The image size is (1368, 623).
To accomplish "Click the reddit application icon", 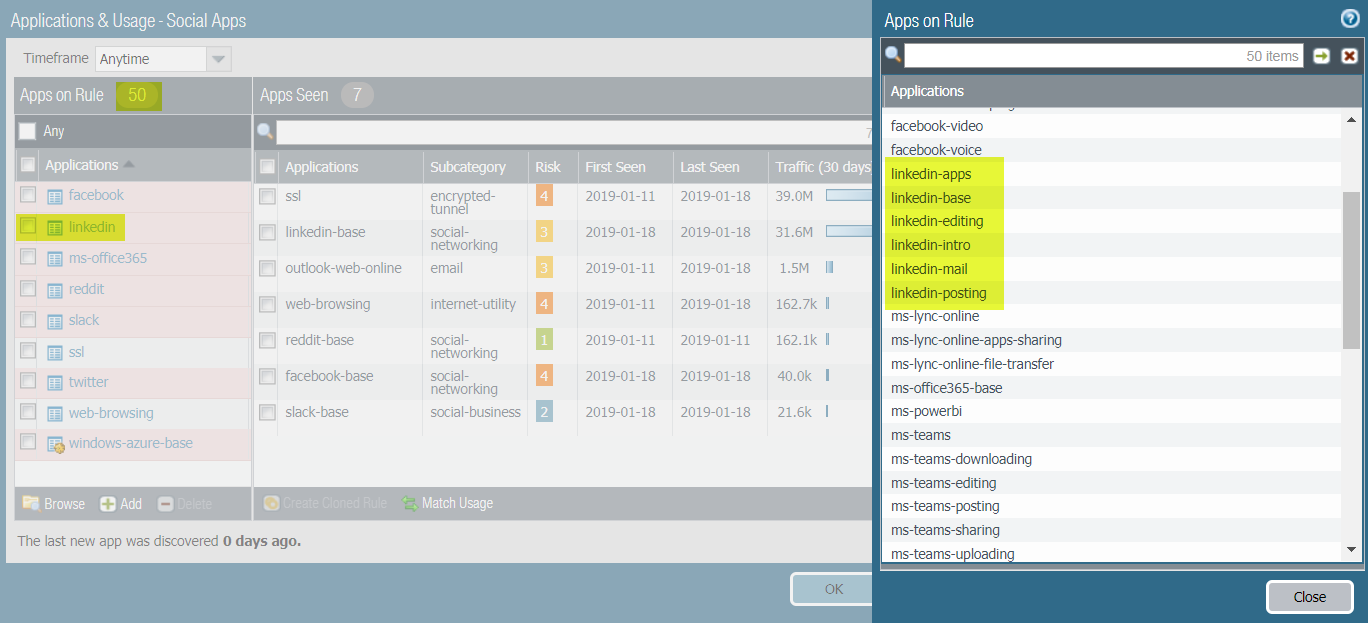I will pyautogui.click(x=55, y=290).
